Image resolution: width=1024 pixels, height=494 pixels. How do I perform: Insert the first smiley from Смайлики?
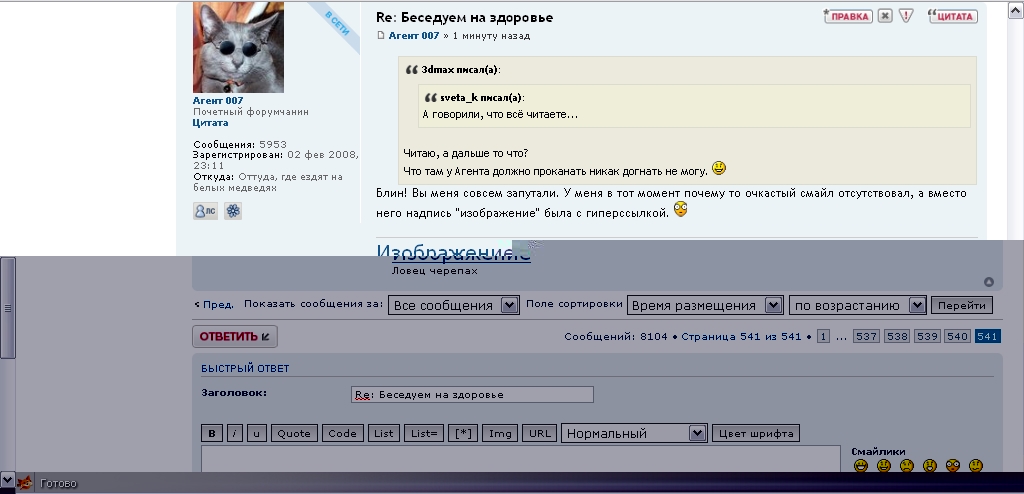click(x=861, y=466)
